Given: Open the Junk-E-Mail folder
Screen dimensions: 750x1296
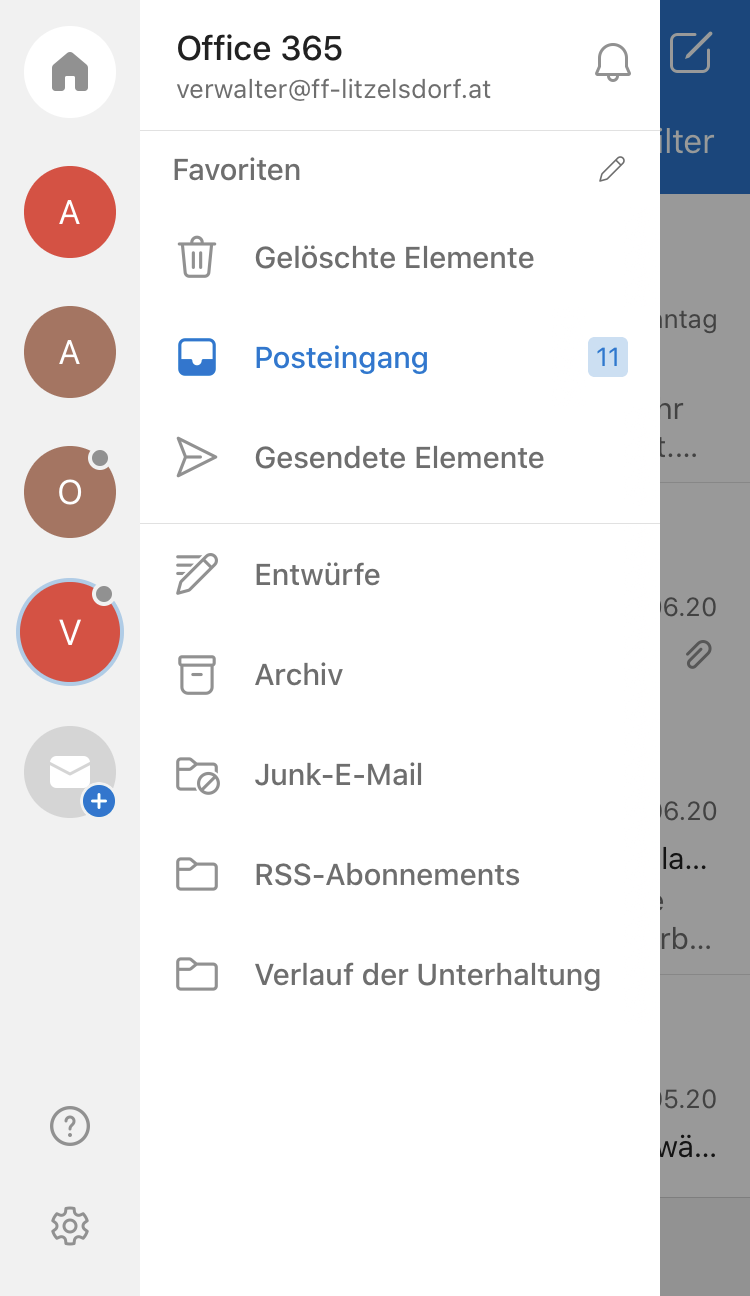Looking at the screenshot, I should 400,774.
